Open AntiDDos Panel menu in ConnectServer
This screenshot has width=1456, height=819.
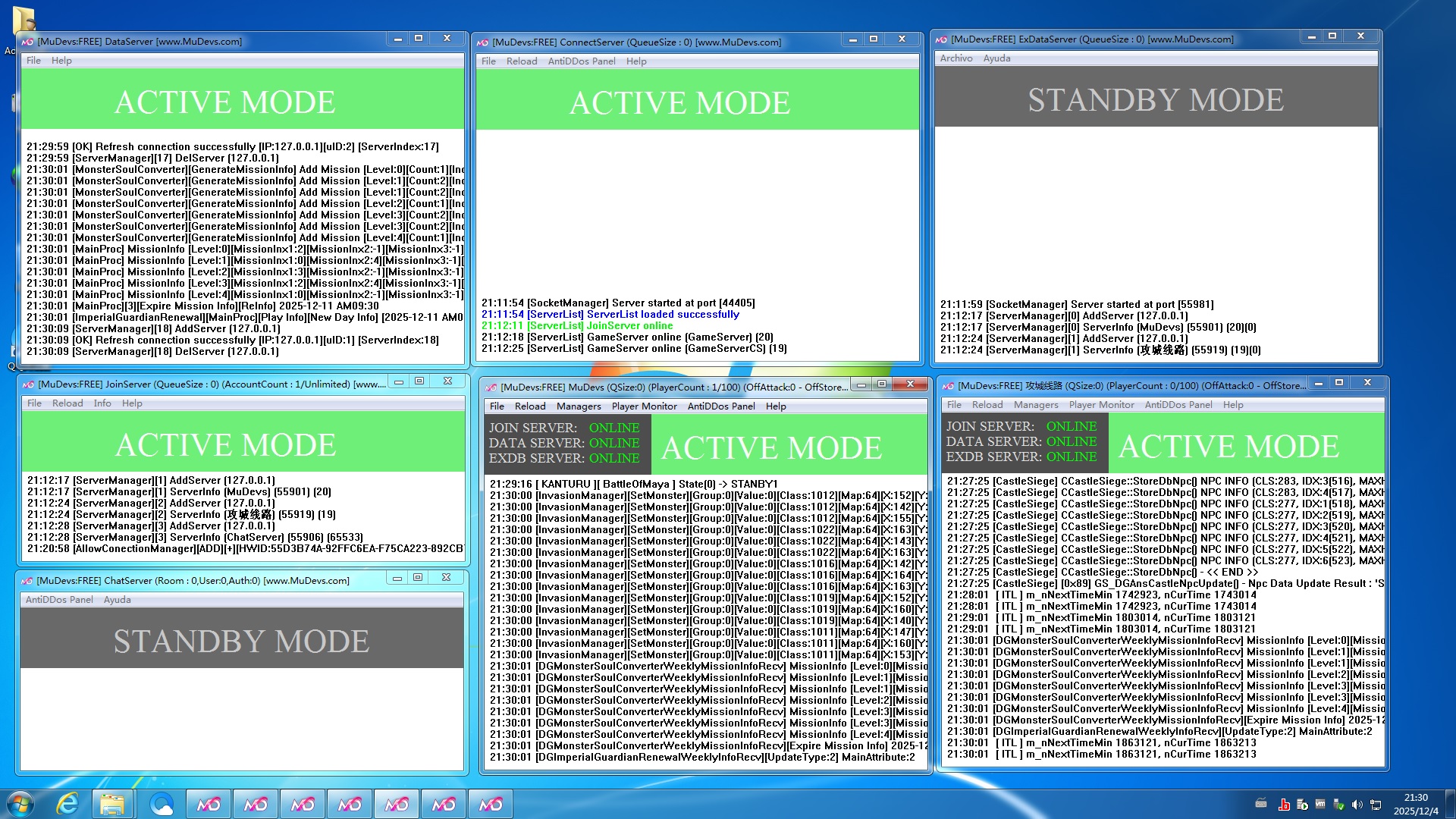pyautogui.click(x=581, y=61)
